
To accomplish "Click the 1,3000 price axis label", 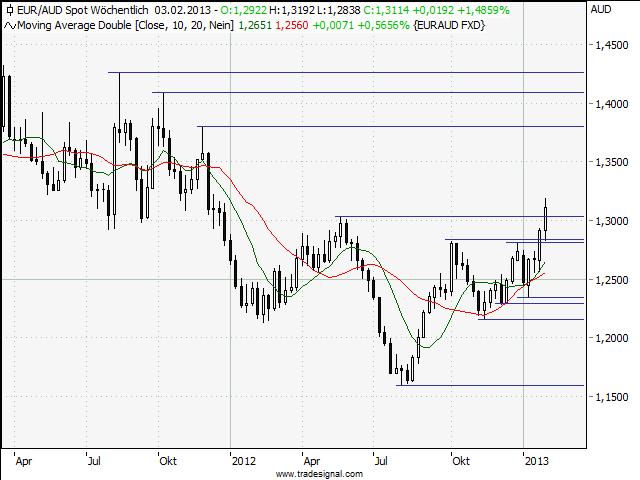I will tap(612, 221).
